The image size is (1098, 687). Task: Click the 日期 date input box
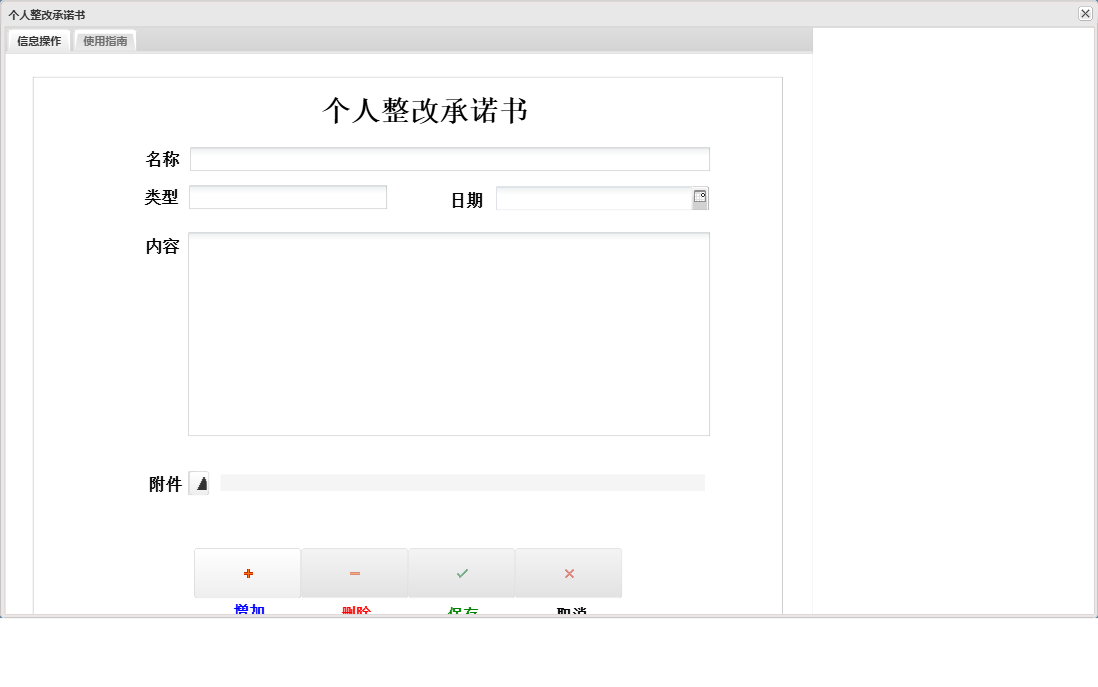(595, 197)
